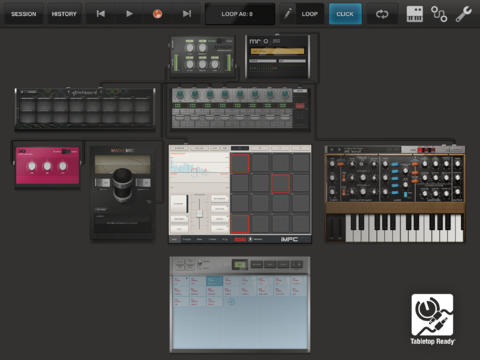Viewport: 480px width, 360px height.
Task: Open the HISTORY menu
Action: [x=64, y=14]
